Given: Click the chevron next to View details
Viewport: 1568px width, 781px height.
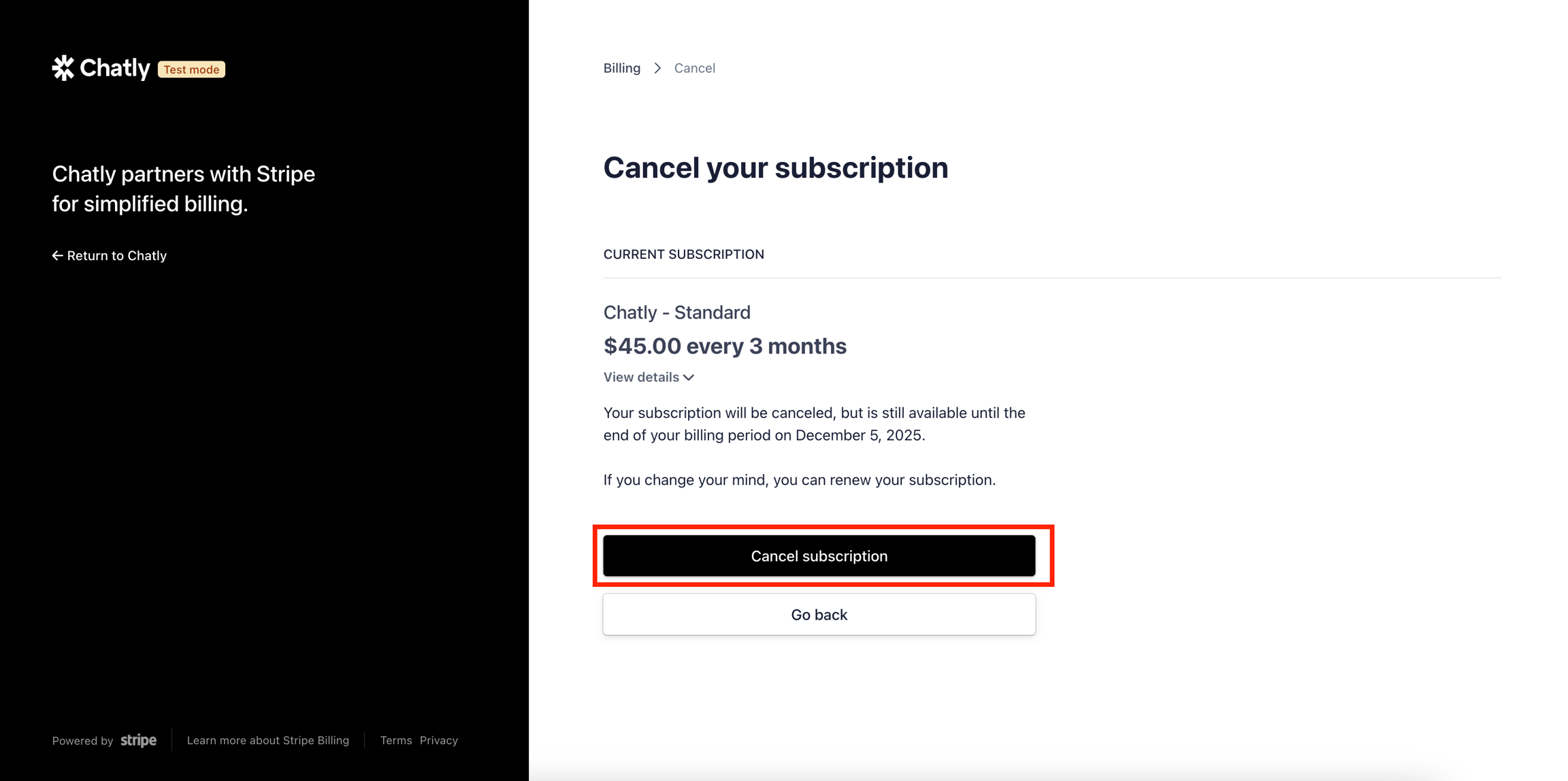Looking at the screenshot, I should [689, 377].
